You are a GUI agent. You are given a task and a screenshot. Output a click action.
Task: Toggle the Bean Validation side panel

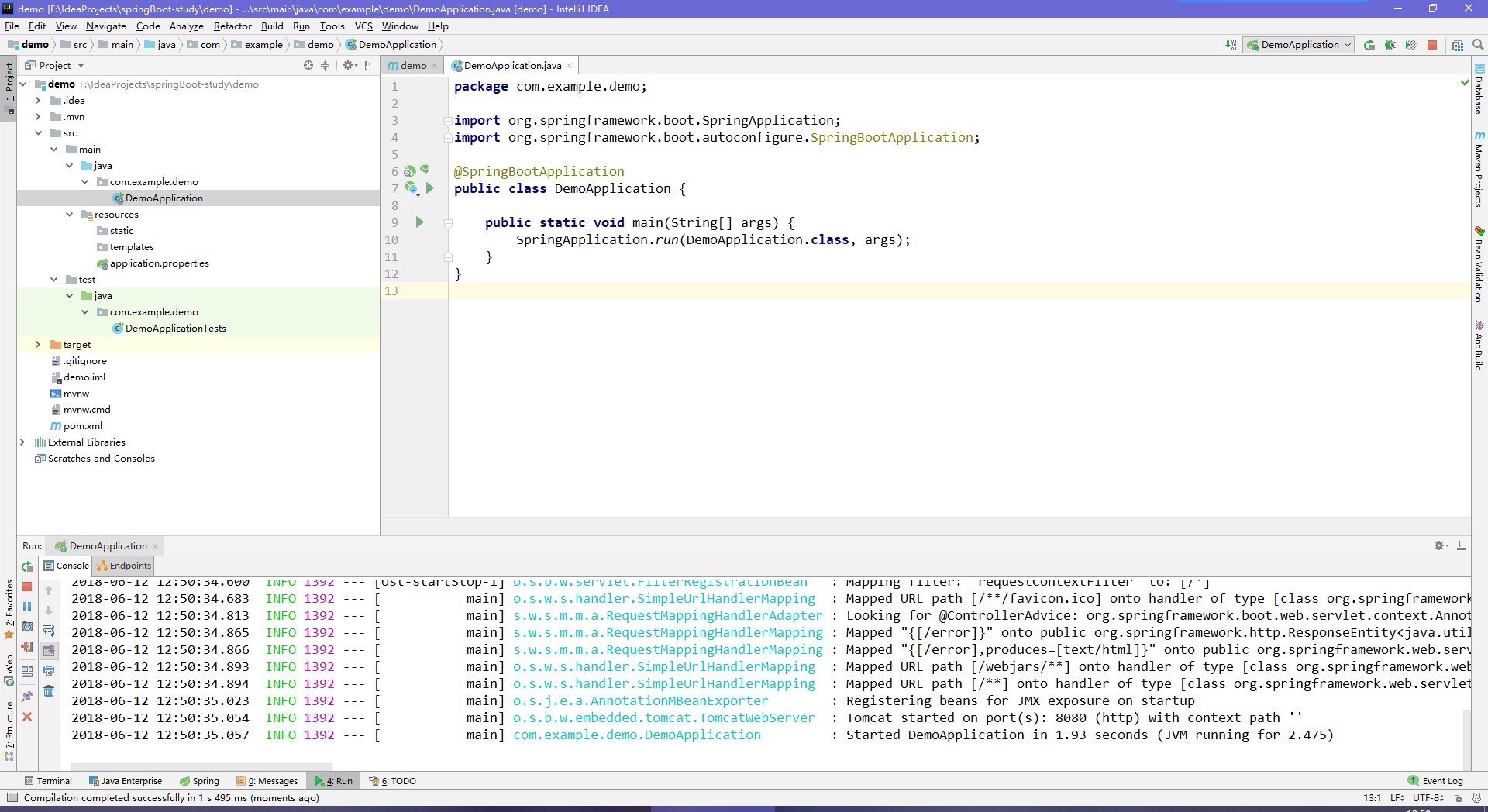1479,263
